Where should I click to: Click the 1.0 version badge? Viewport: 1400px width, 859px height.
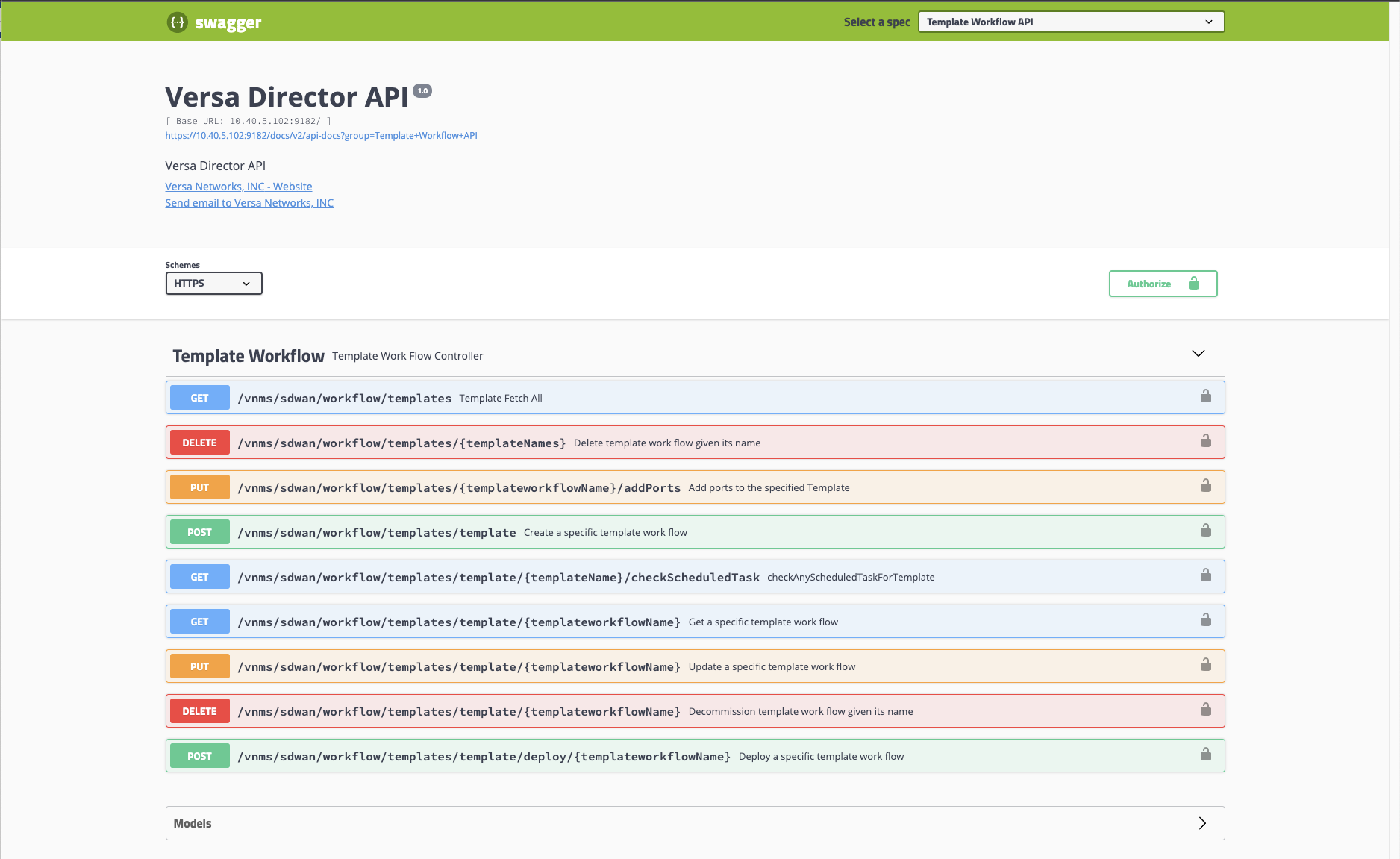pos(422,90)
